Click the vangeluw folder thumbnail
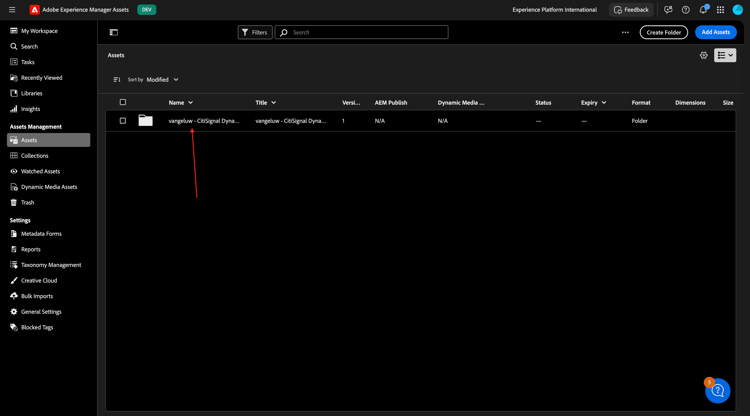This screenshot has height=416, width=750. (145, 120)
